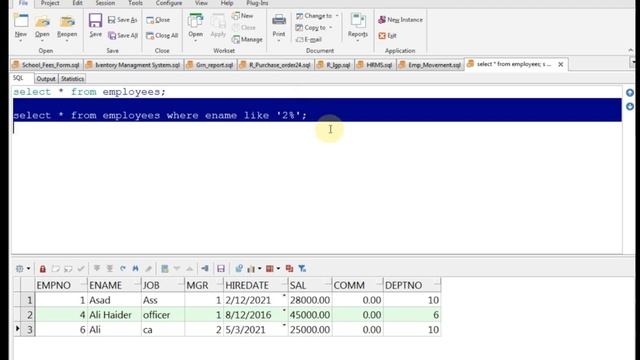640x360 pixels.
Task: Switch to R_Igp.sql tab
Action: click(x=334, y=65)
